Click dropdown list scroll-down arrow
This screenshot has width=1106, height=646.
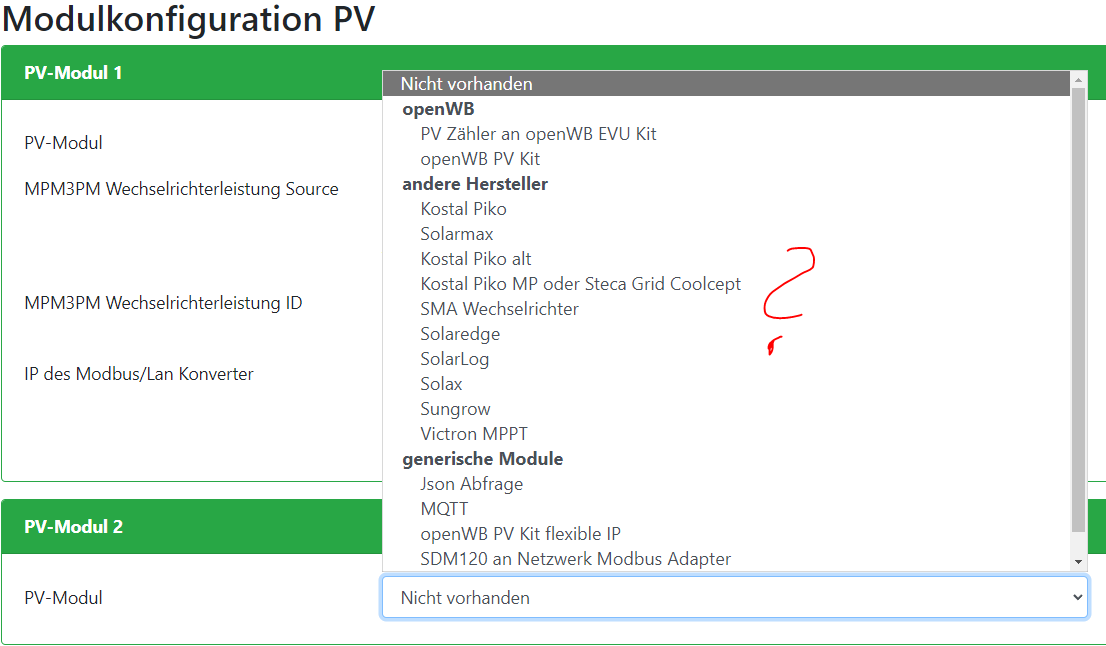(1078, 562)
